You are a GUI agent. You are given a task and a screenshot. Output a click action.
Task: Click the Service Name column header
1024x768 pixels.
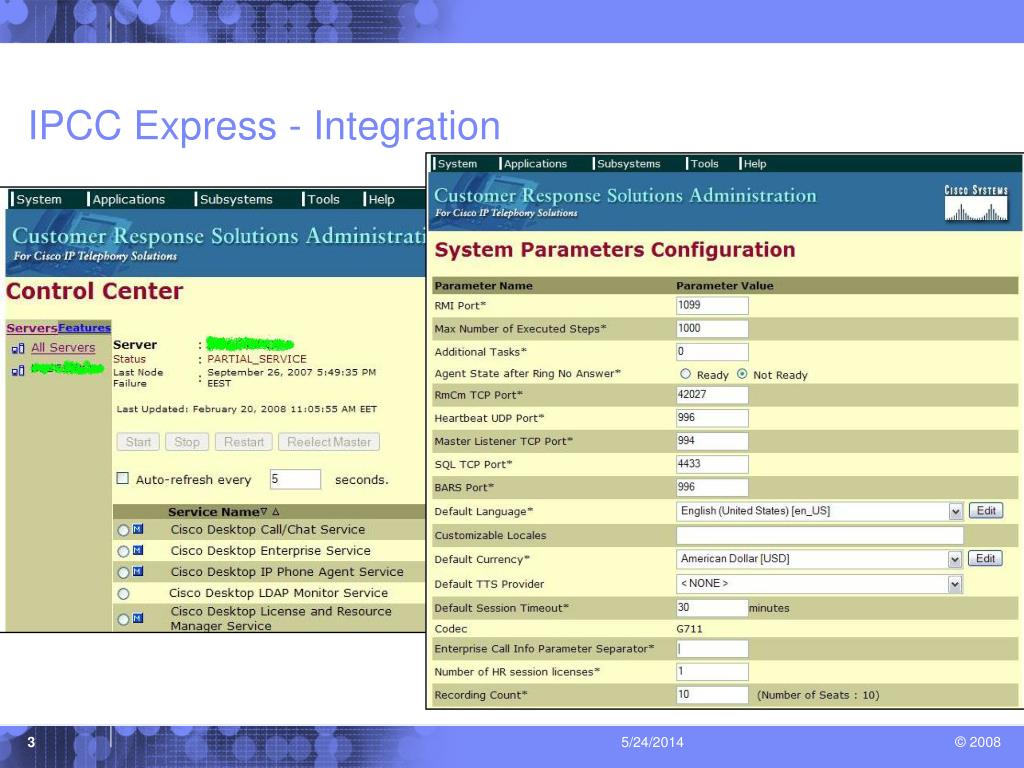214,512
